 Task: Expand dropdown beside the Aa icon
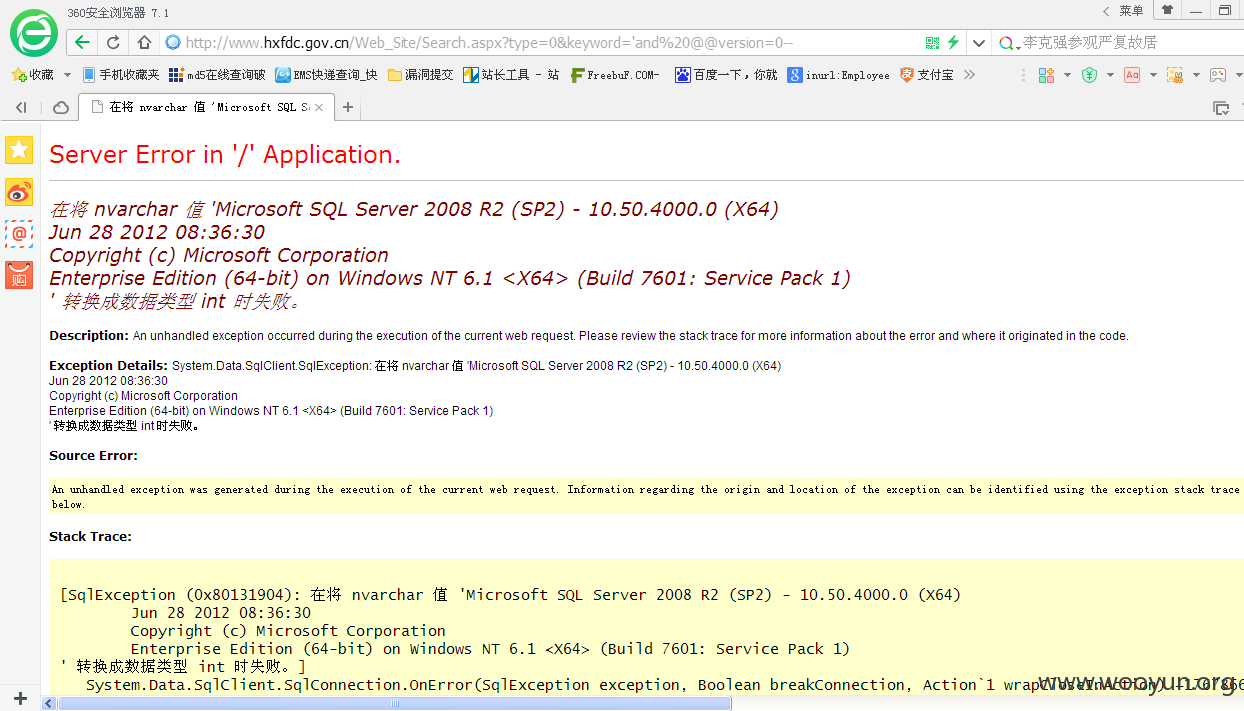(1153, 75)
